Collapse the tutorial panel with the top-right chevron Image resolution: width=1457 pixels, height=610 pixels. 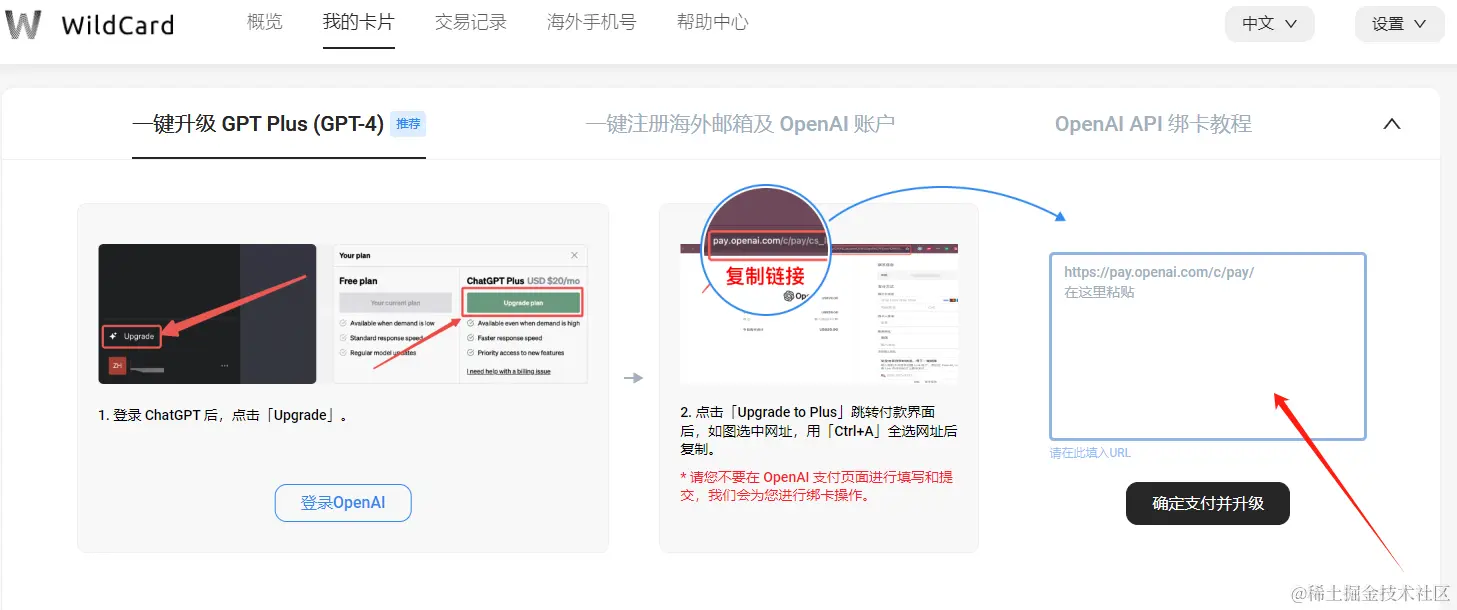1391,123
